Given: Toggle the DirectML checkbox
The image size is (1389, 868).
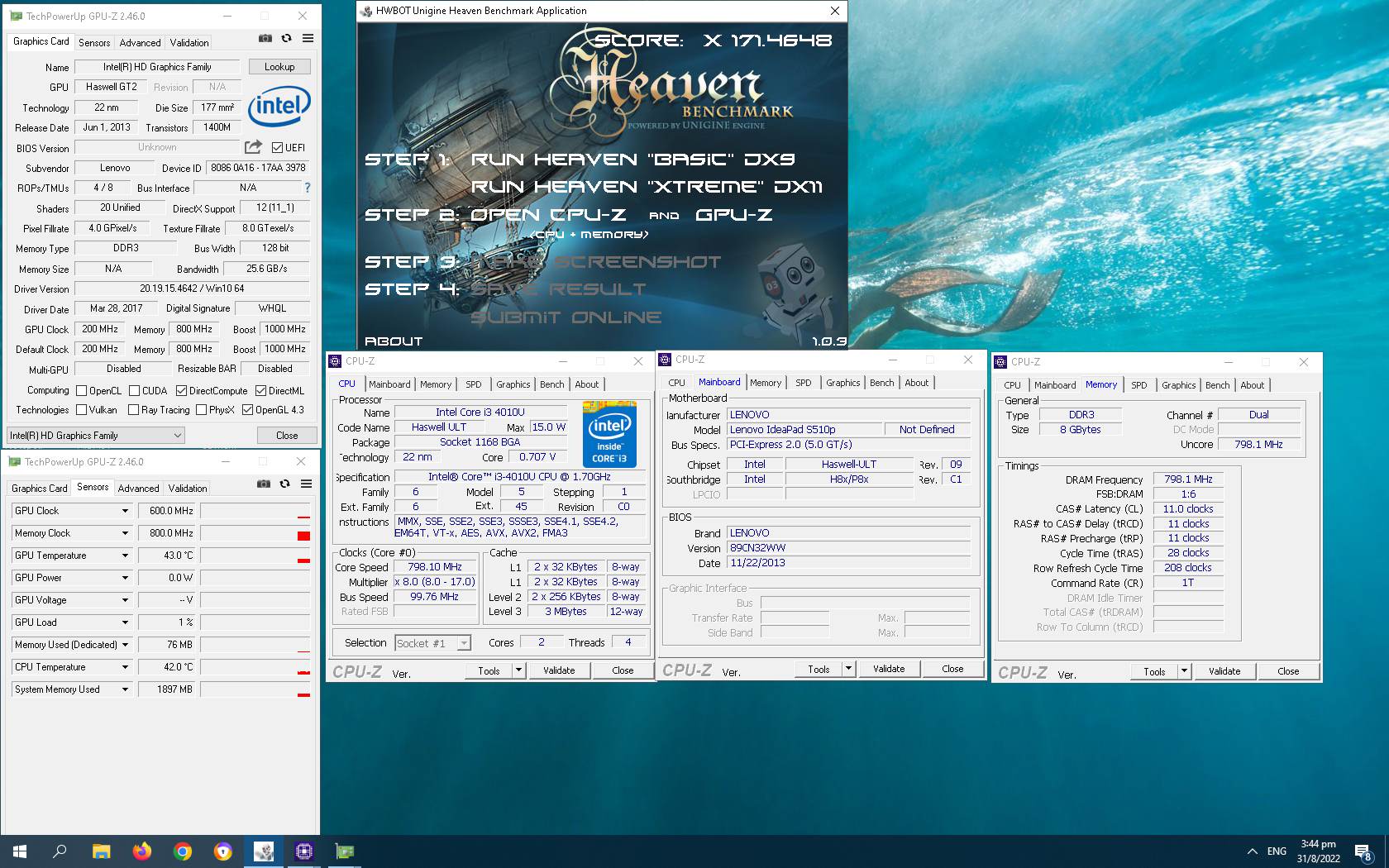Looking at the screenshot, I should point(260,391).
